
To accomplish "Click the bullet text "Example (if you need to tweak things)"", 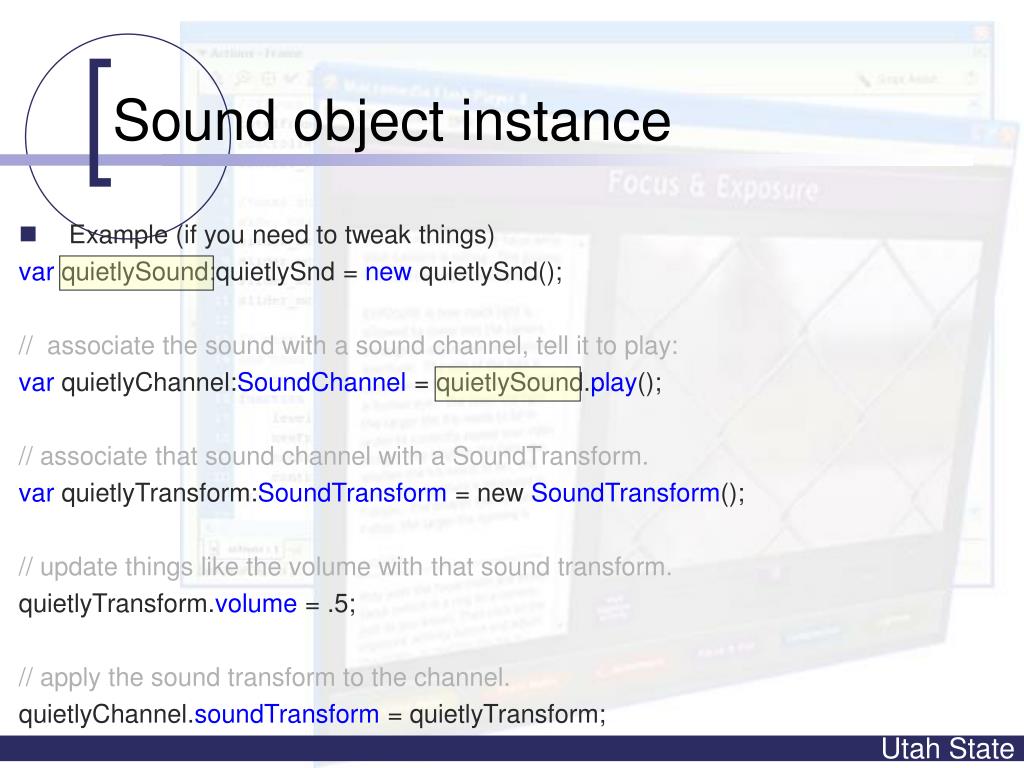I will tap(281, 234).
